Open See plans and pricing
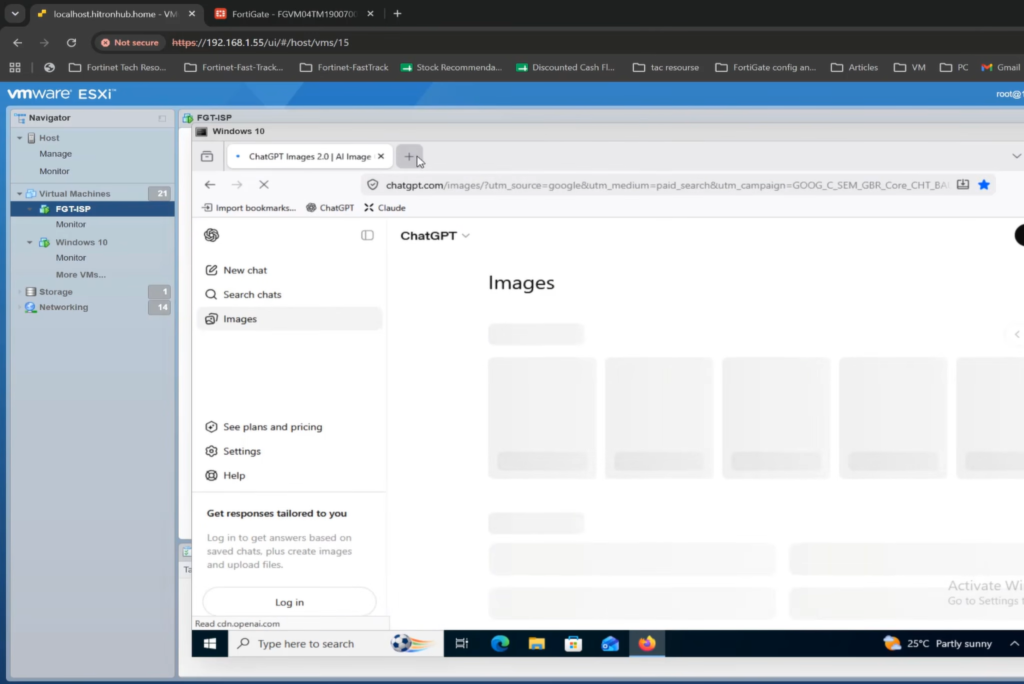The width and height of the screenshot is (1024, 684). (289, 427)
